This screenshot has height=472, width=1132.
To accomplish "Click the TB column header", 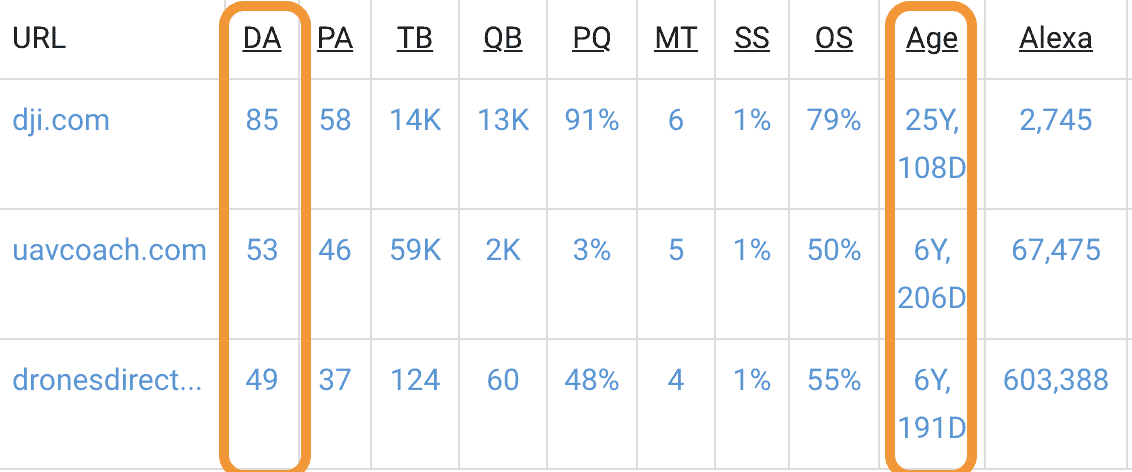I will point(415,39).
